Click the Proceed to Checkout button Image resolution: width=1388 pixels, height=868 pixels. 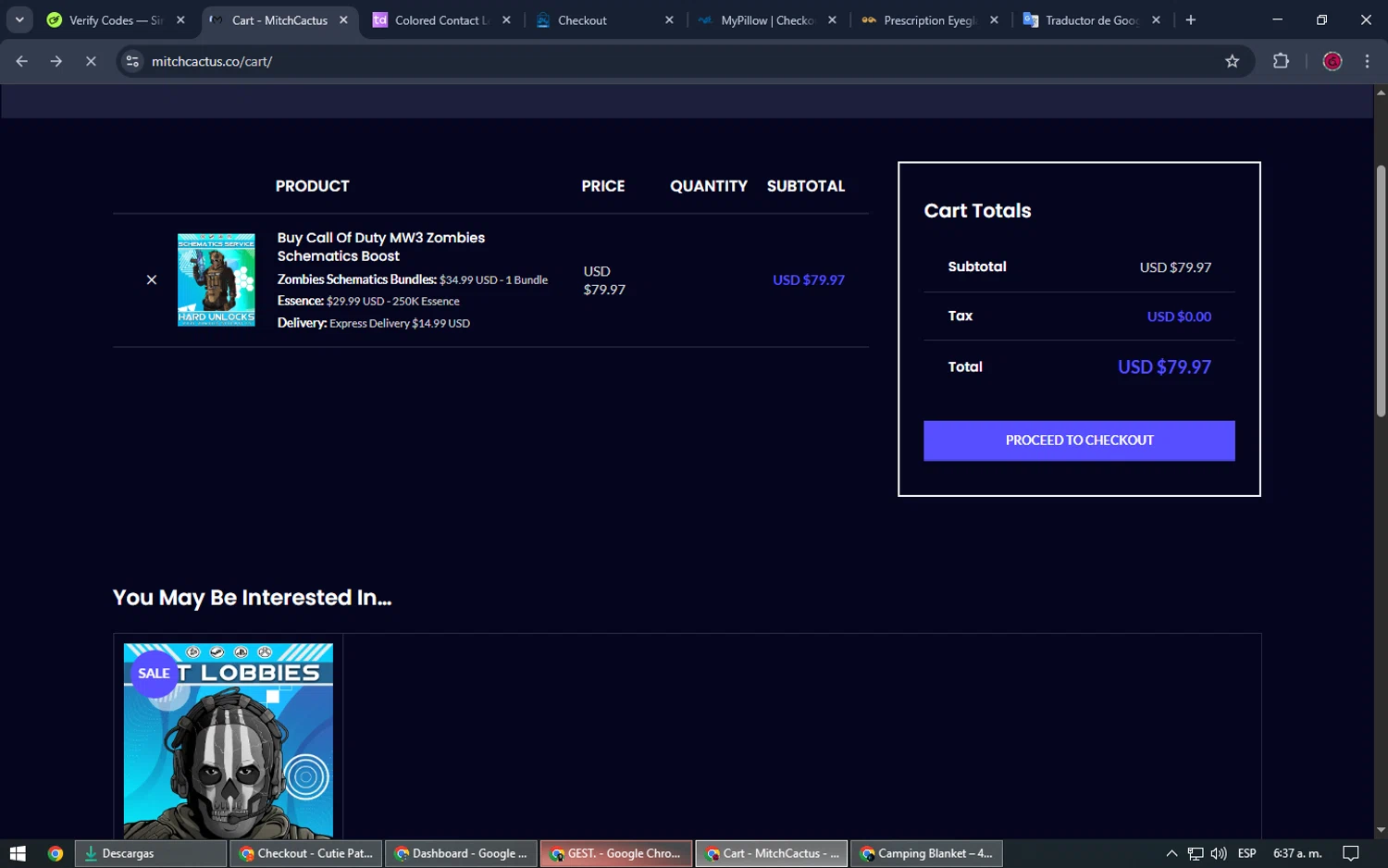[1079, 440]
